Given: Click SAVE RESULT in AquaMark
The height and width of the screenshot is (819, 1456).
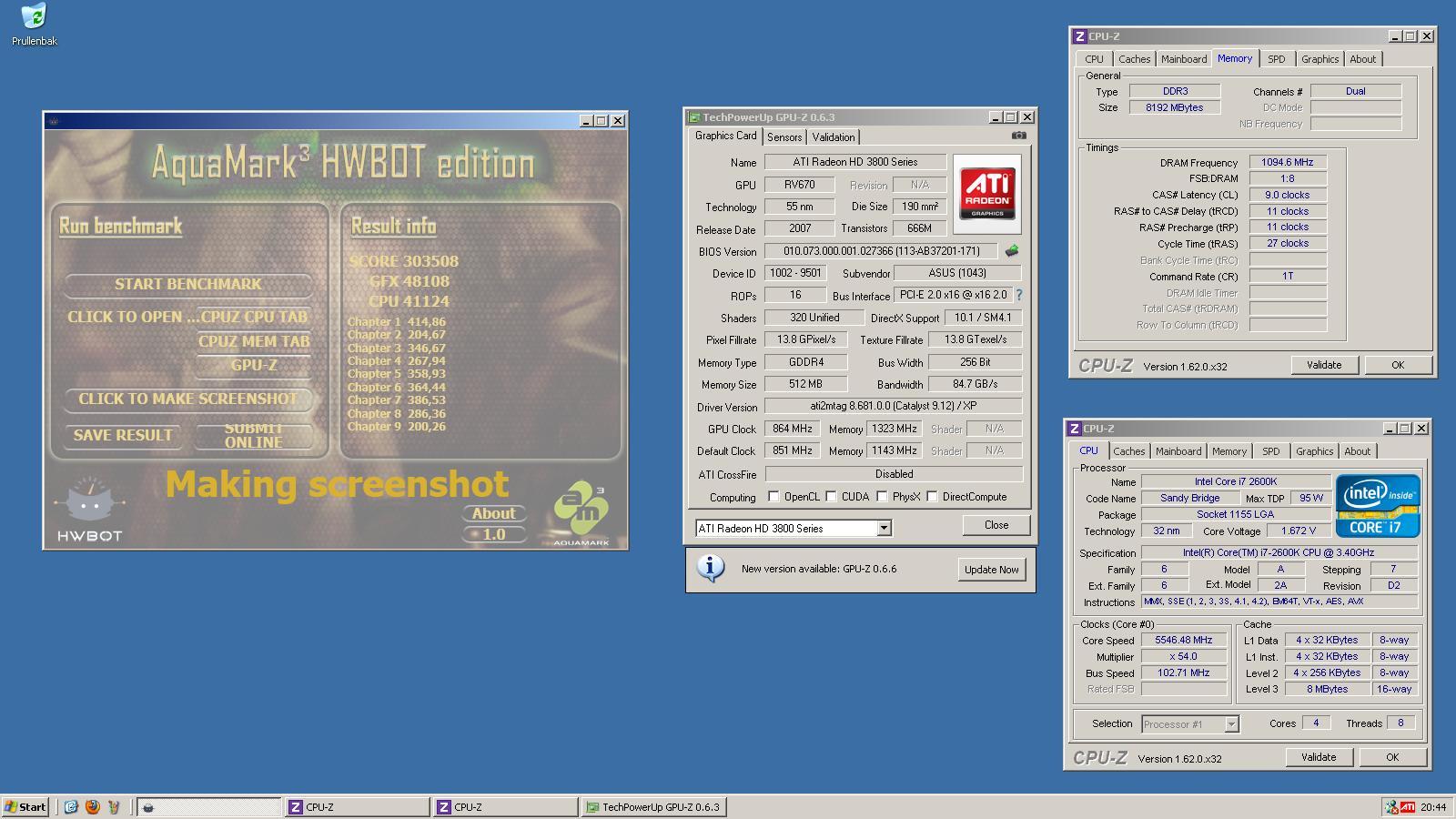Looking at the screenshot, I should click(x=123, y=435).
